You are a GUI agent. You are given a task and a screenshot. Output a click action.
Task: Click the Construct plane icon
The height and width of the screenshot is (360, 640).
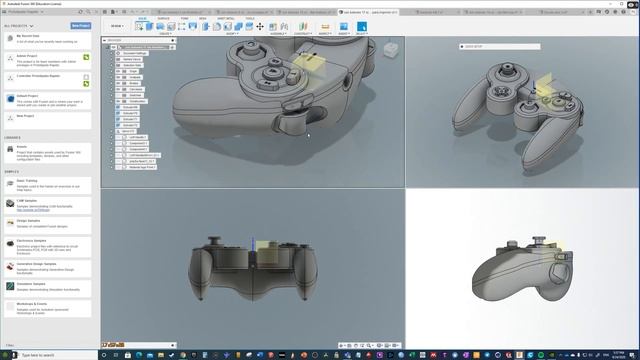[303, 27]
